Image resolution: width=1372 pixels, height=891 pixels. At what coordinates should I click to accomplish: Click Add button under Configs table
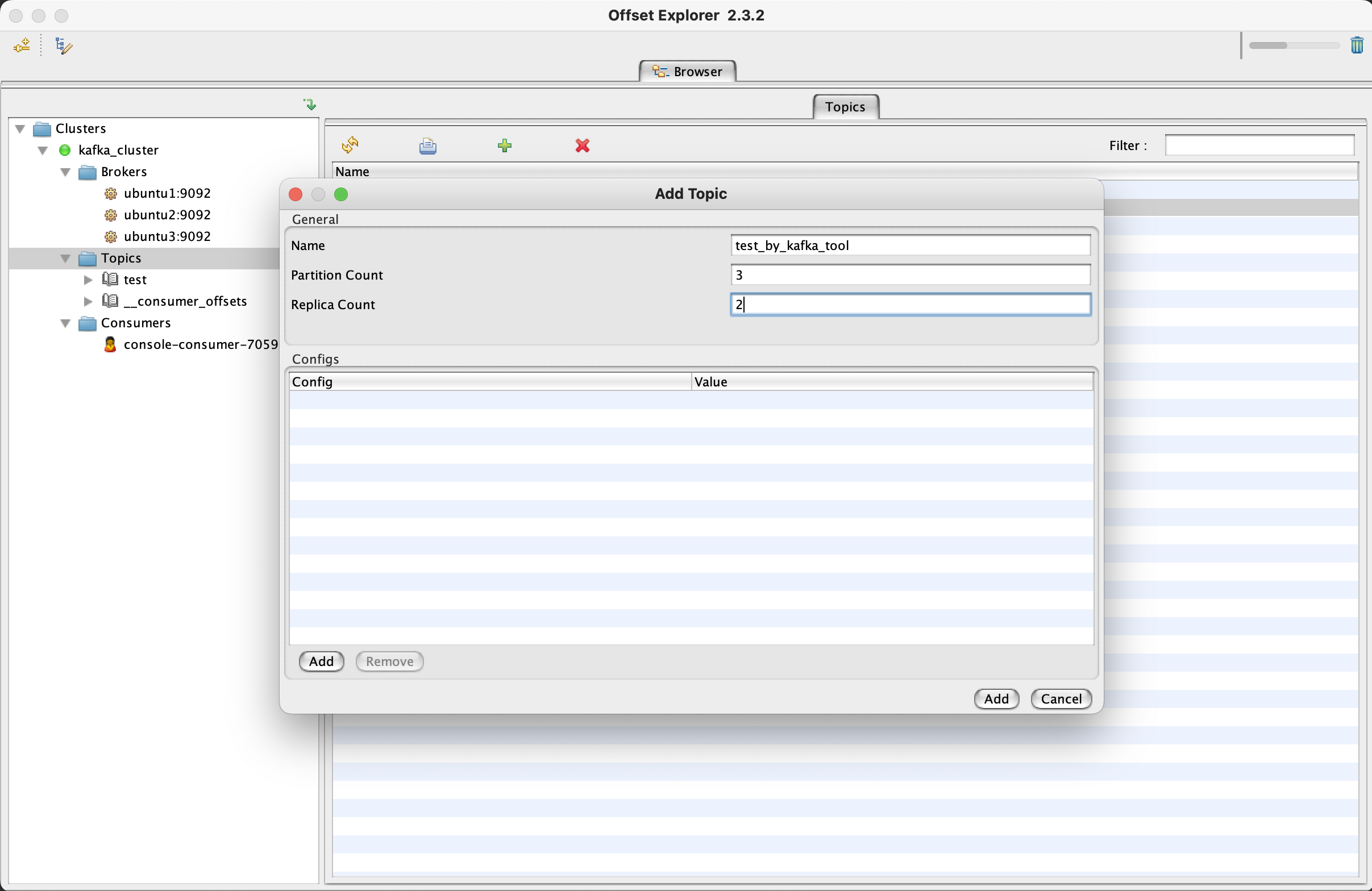[x=321, y=661]
